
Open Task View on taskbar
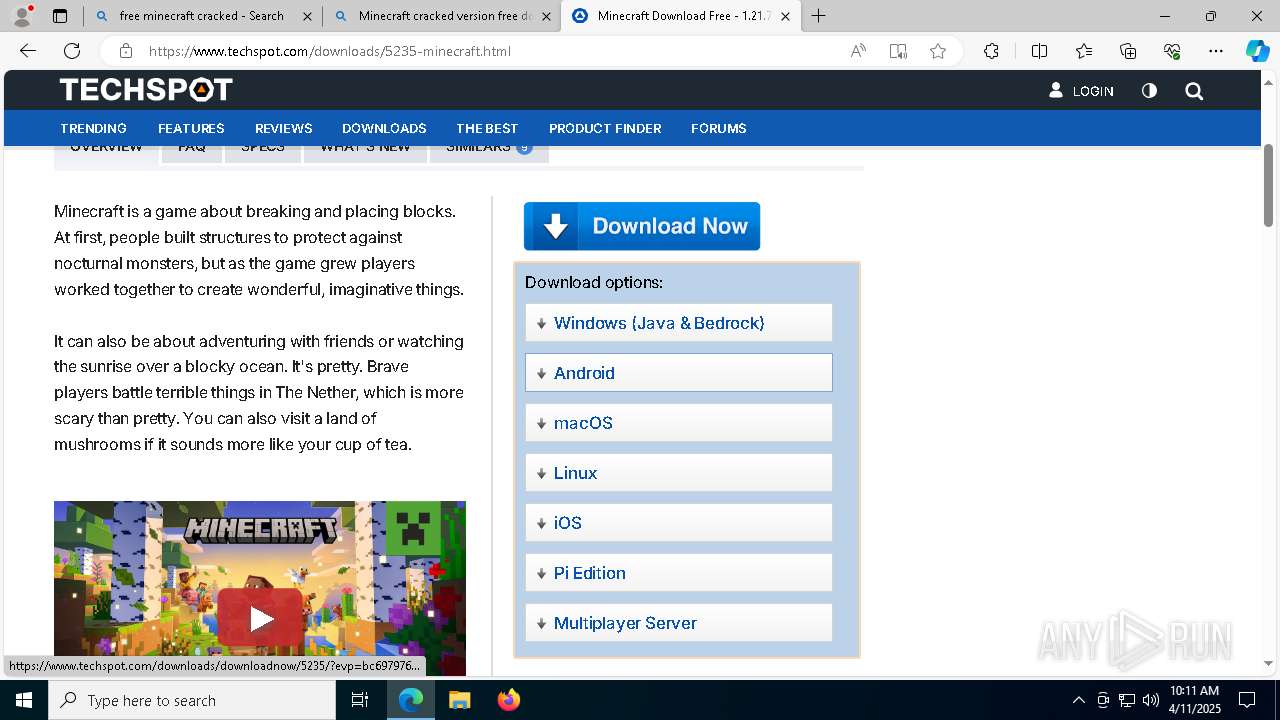coord(361,700)
